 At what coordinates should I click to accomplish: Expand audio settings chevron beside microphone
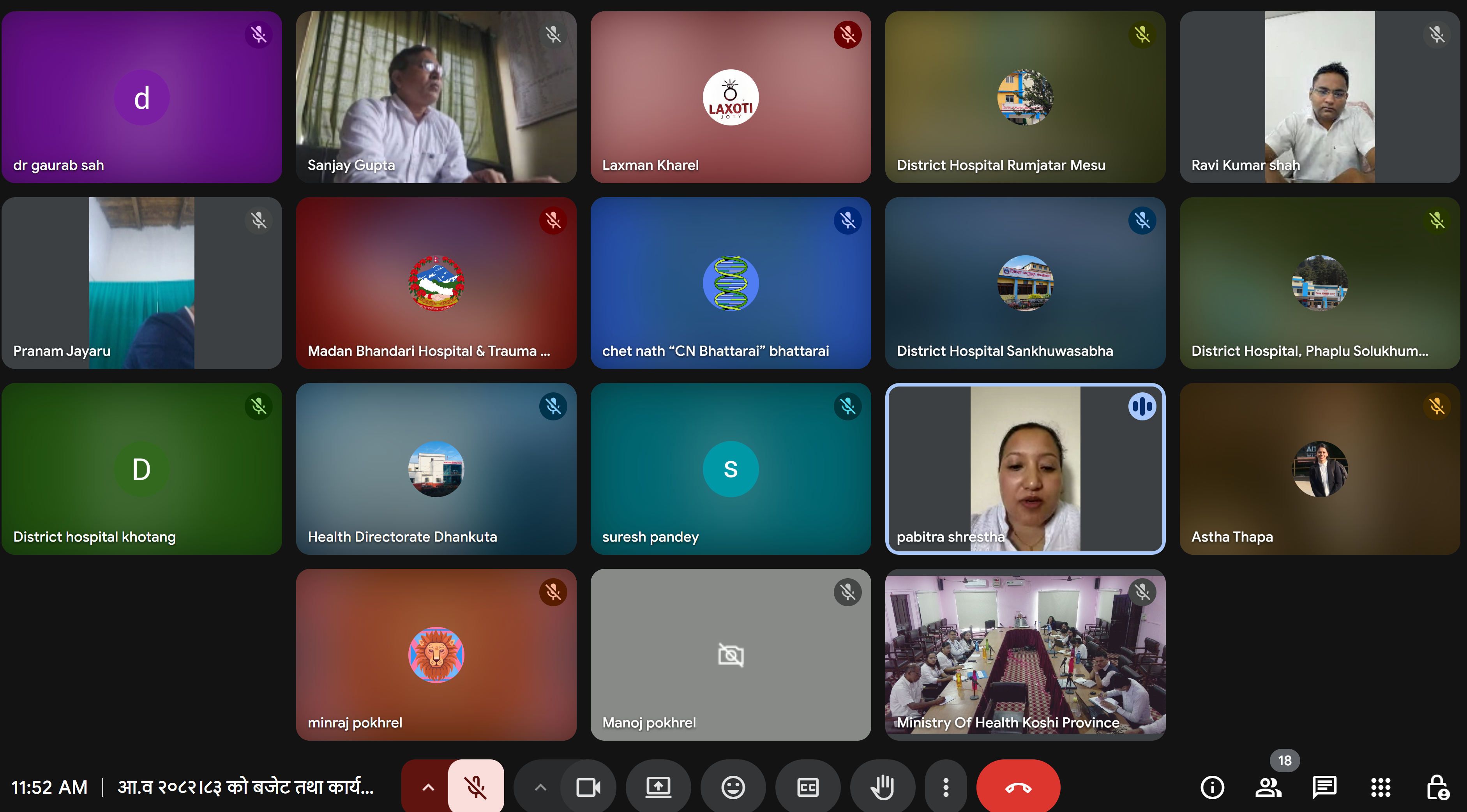point(428,787)
